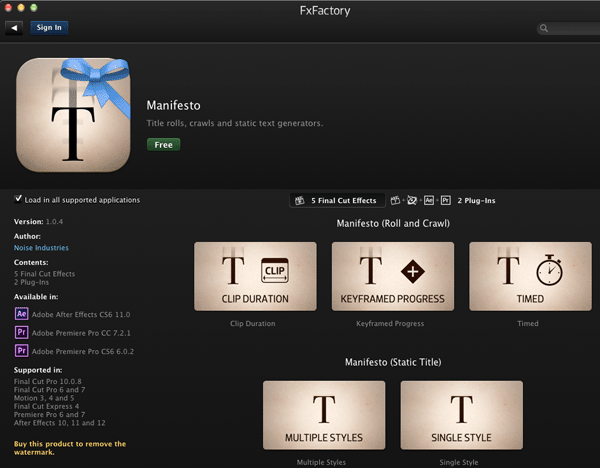Click Final Cut Pro 10.0.8 text

[47, 381]
